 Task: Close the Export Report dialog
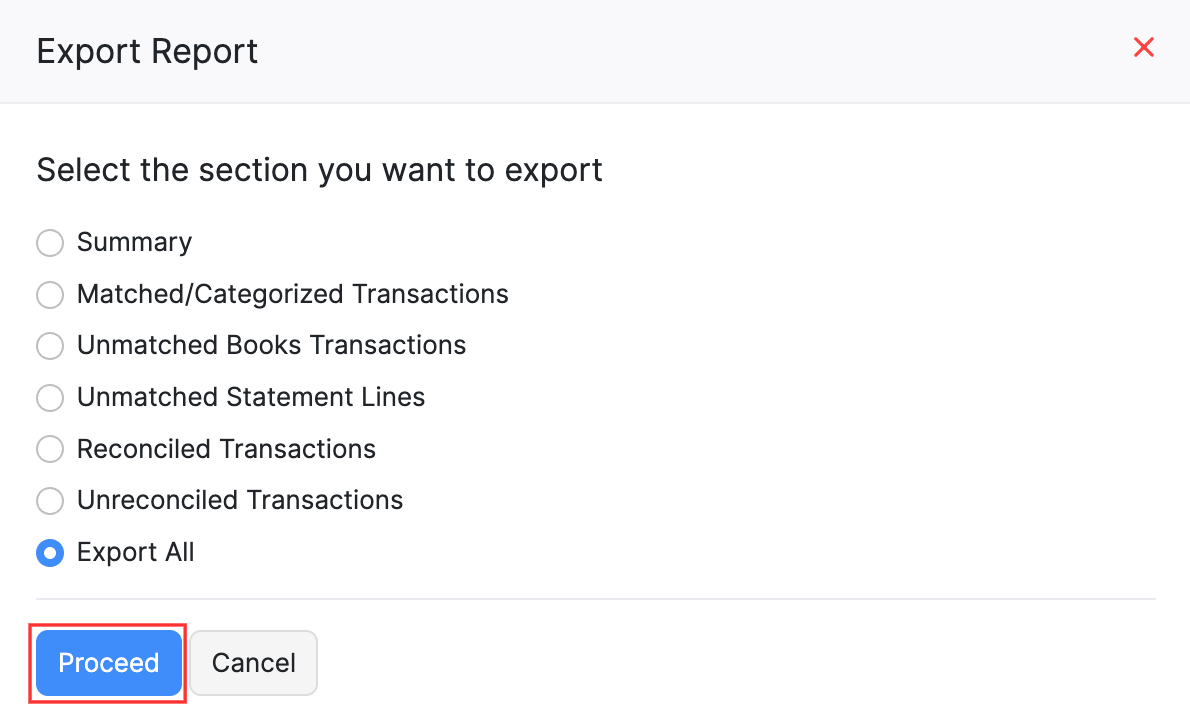[1144, 47]
